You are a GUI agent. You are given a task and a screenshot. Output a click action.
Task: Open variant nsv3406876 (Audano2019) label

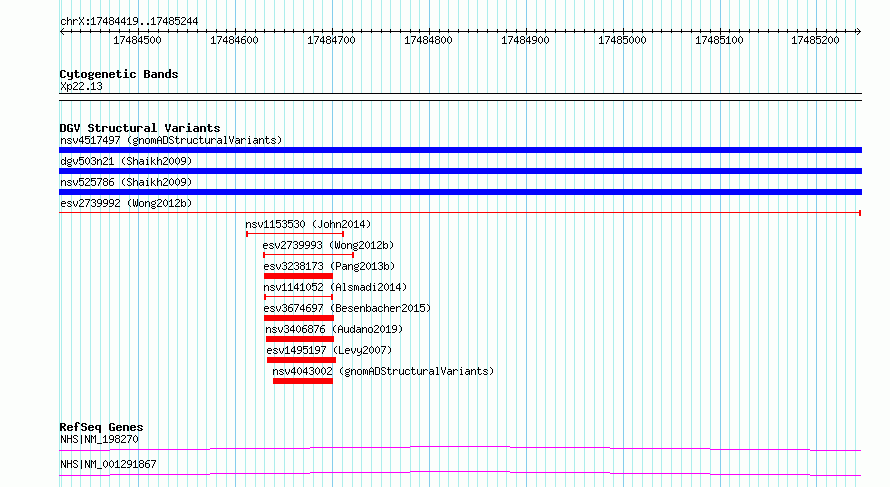[334, 329]
